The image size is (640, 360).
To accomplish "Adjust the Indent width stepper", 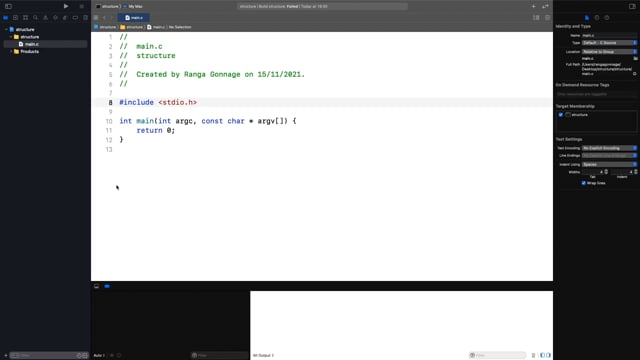I will (x=636, y=172).
